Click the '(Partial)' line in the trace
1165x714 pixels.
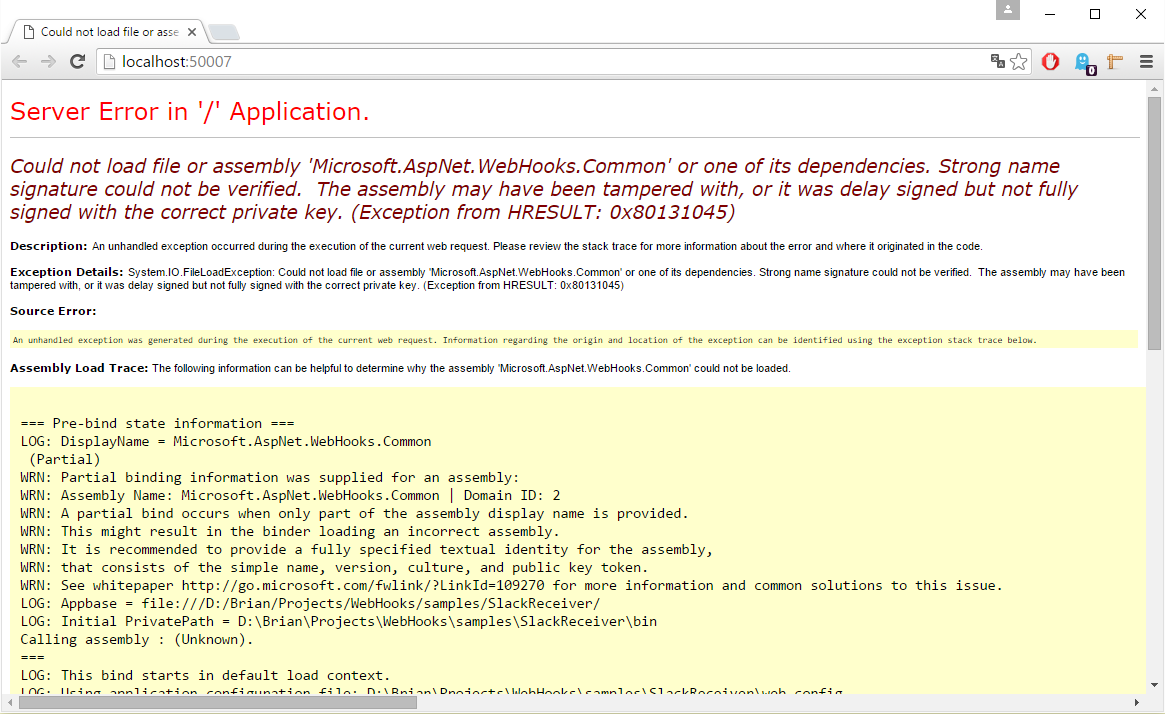click(65, 459)
